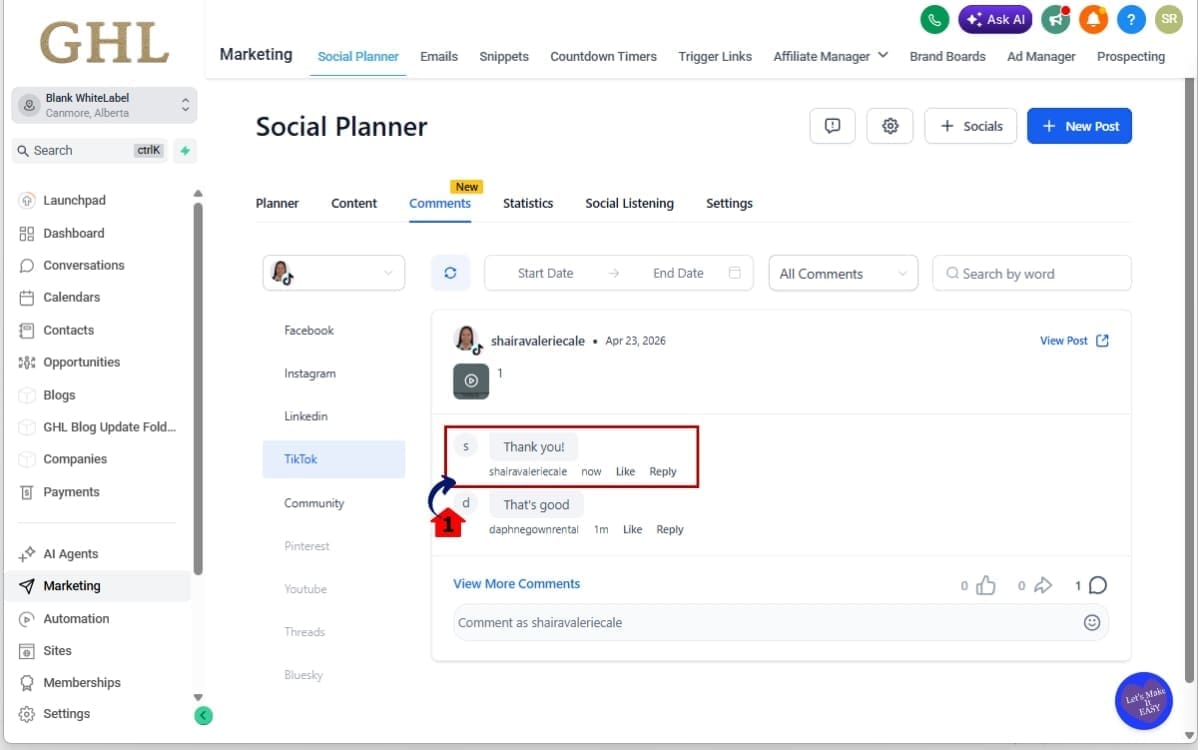Open emoji picker in comment box
1200x750 pixels.
click(x=1092, y=622)
